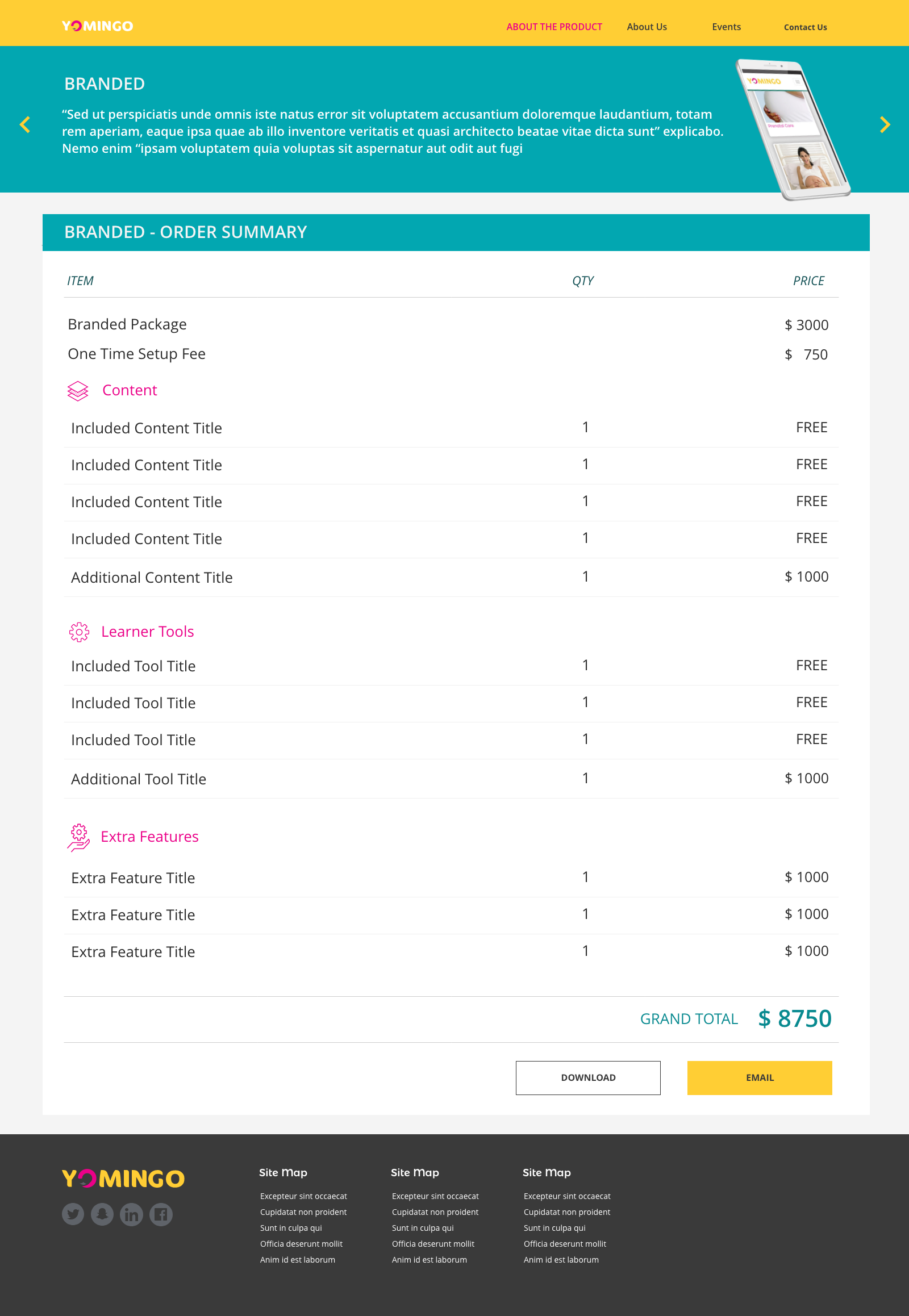Viewport: 909px width, 1316px height.
Task: Click the tablet mockup image in banner
Action: (793, 129)
